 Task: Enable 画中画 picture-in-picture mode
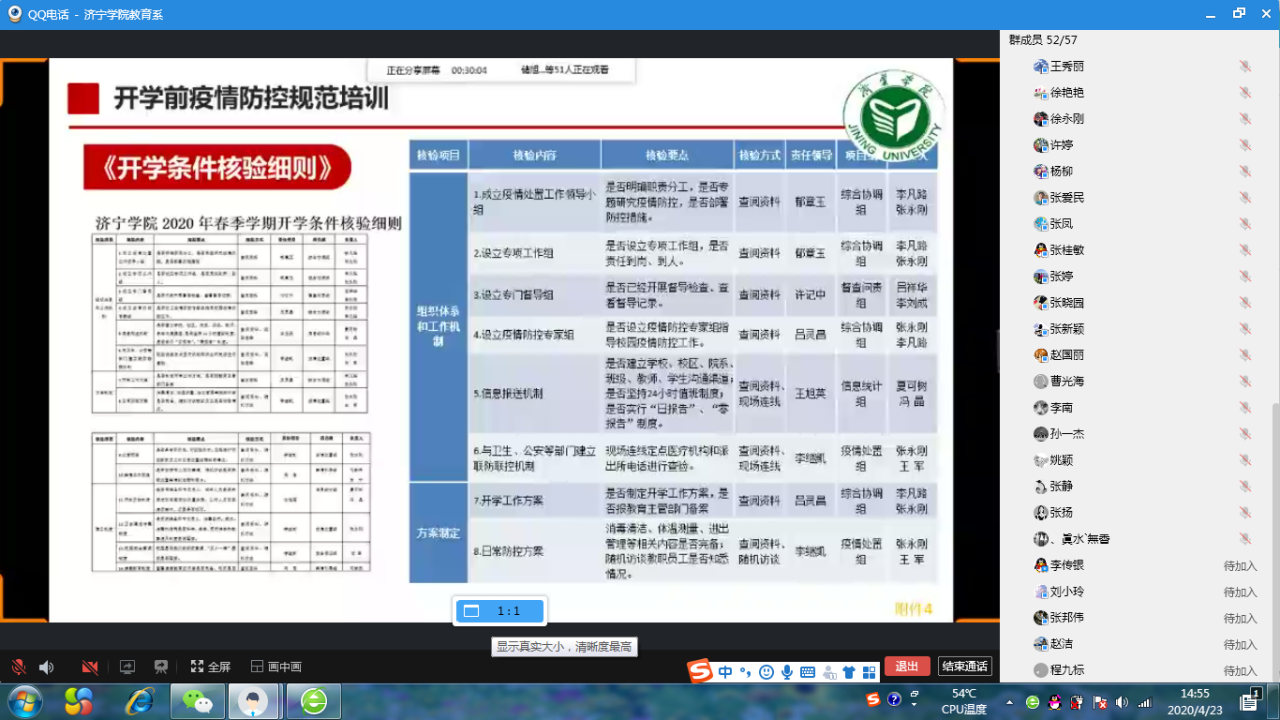pyautogui.click(x=276, y=667)
